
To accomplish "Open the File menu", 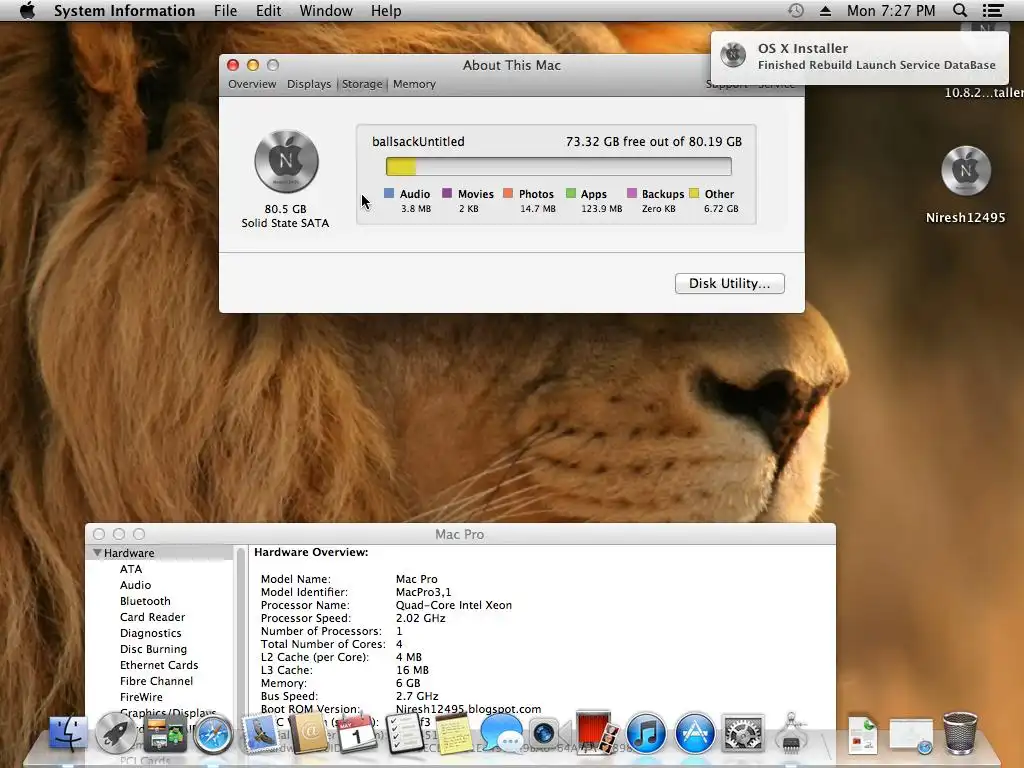I will [x=225, y=10].
